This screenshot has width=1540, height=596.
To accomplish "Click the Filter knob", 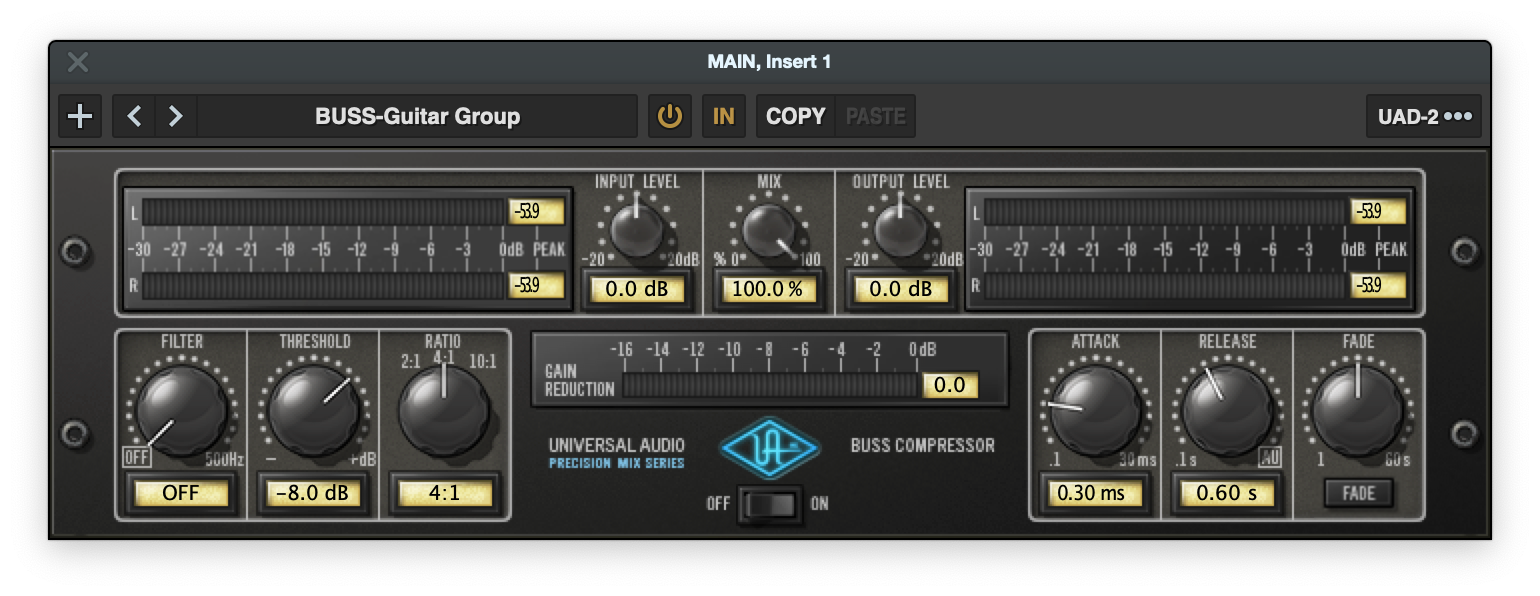I will 181,410.
